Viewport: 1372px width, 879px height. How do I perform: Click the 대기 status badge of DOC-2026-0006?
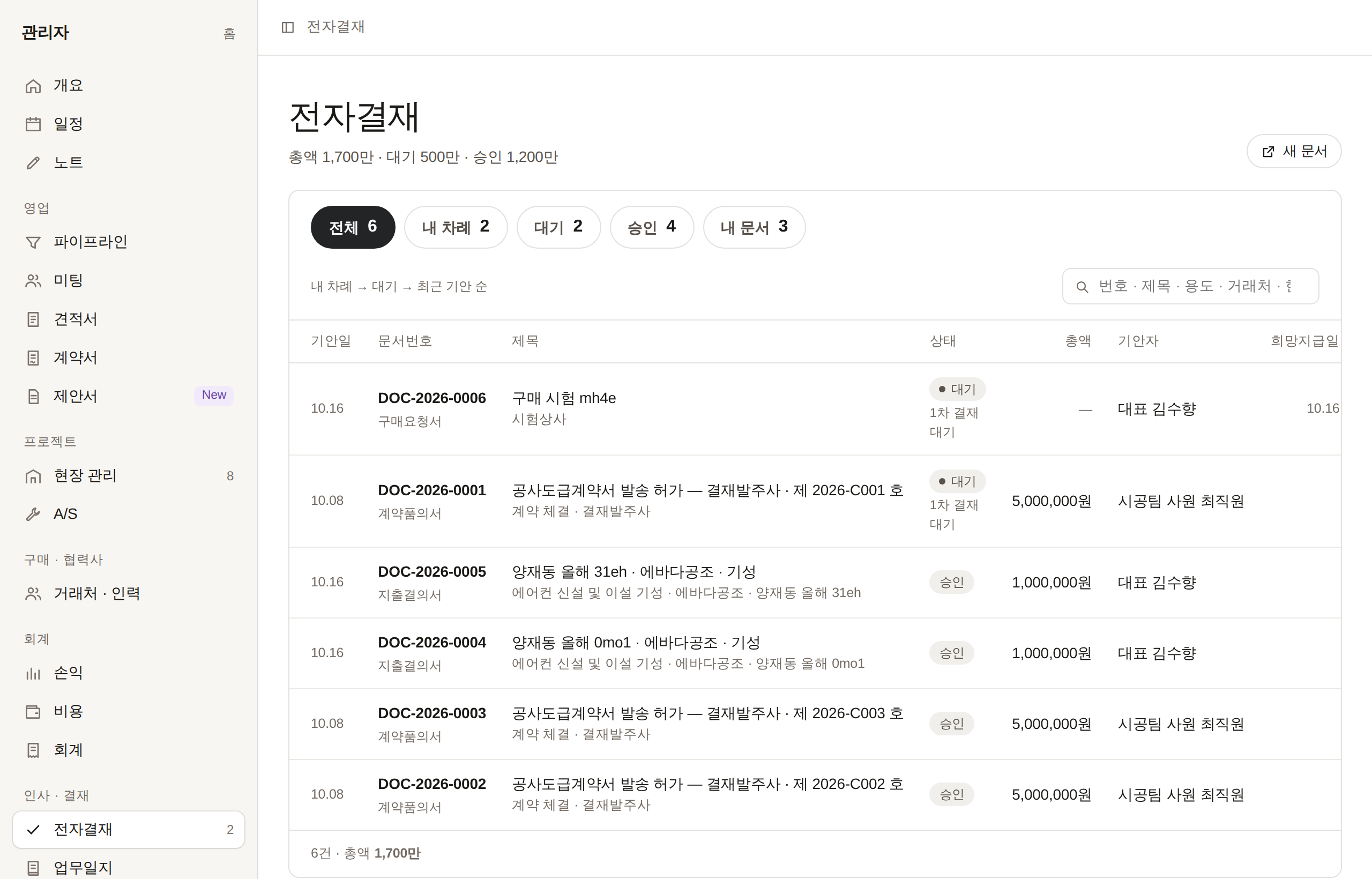coord(957,389)
